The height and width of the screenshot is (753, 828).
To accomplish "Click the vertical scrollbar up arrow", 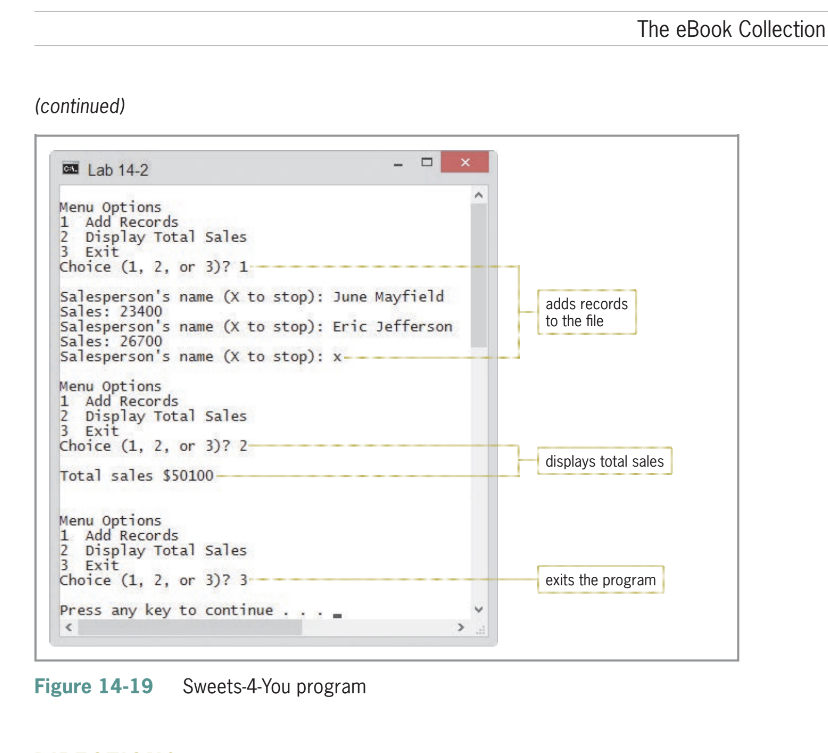I will 480,193.
